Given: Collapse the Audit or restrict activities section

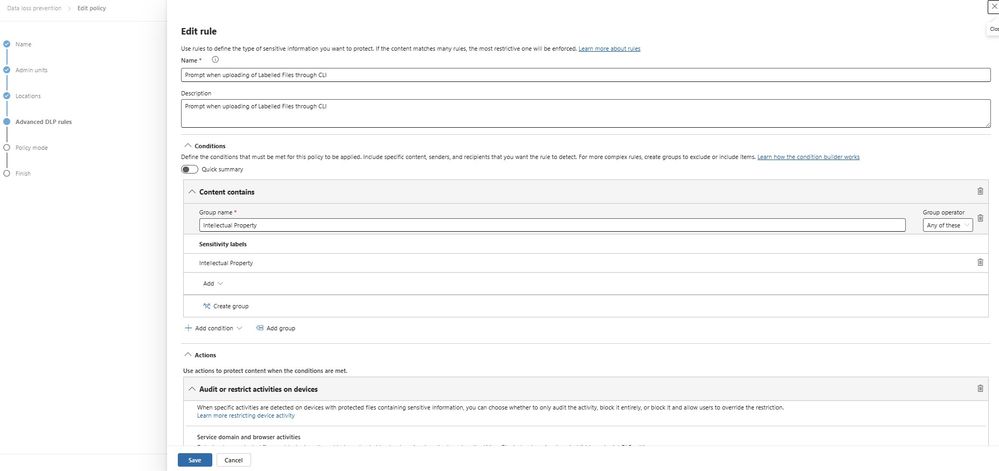Looking at the screenshot, I should point(192,389).
